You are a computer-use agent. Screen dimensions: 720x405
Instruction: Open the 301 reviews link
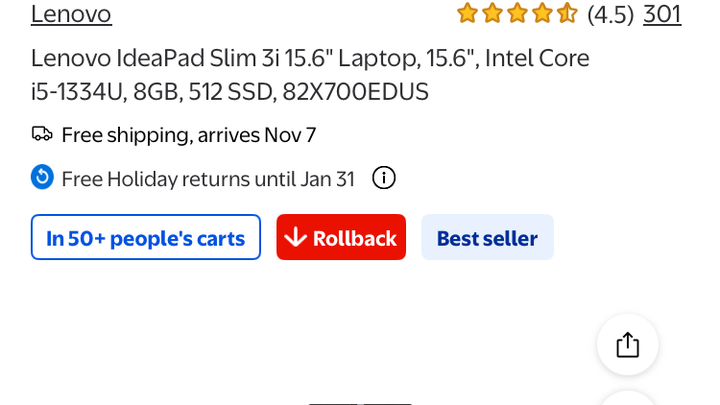point(662,14)
